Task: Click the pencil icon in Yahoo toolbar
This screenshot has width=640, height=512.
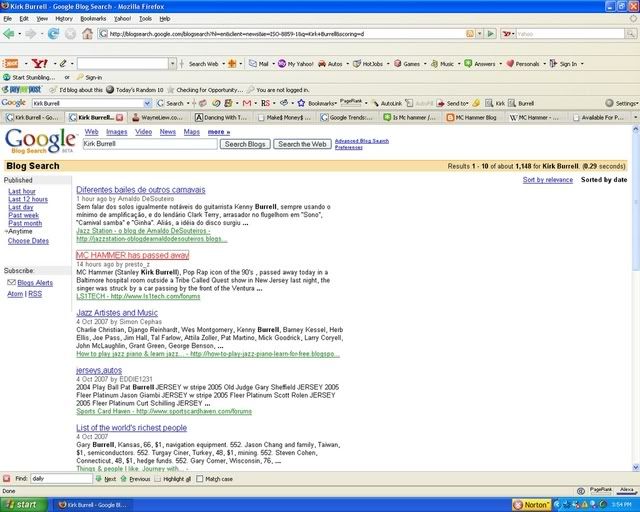Action: (63, 64)
